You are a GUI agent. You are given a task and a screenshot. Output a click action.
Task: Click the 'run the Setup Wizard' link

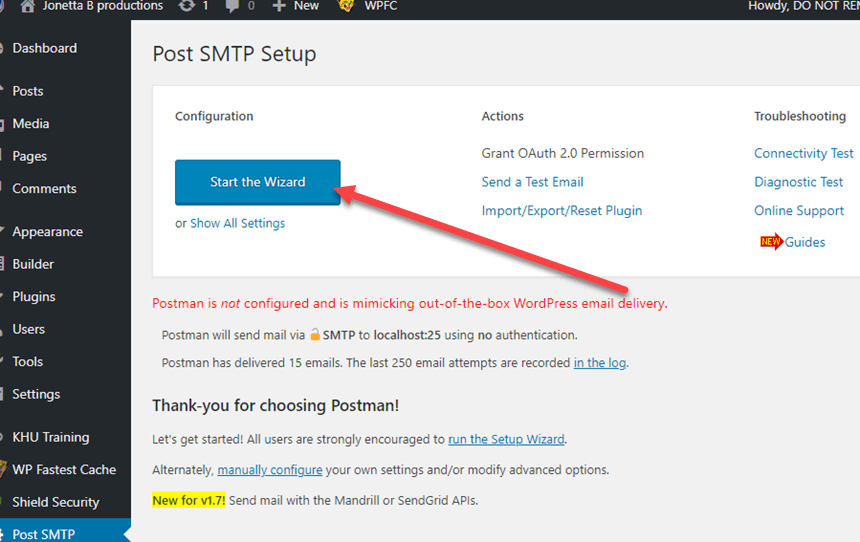(x=506, y=439)
